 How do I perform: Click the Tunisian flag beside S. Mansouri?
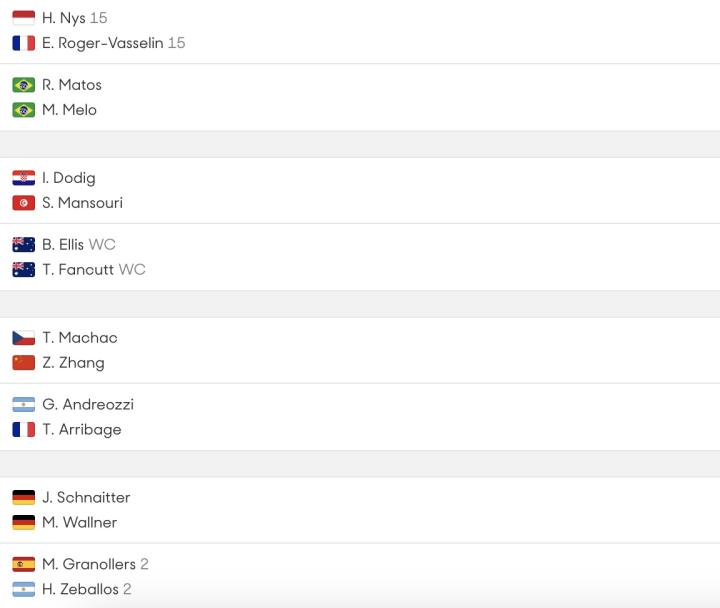(23, 203)
